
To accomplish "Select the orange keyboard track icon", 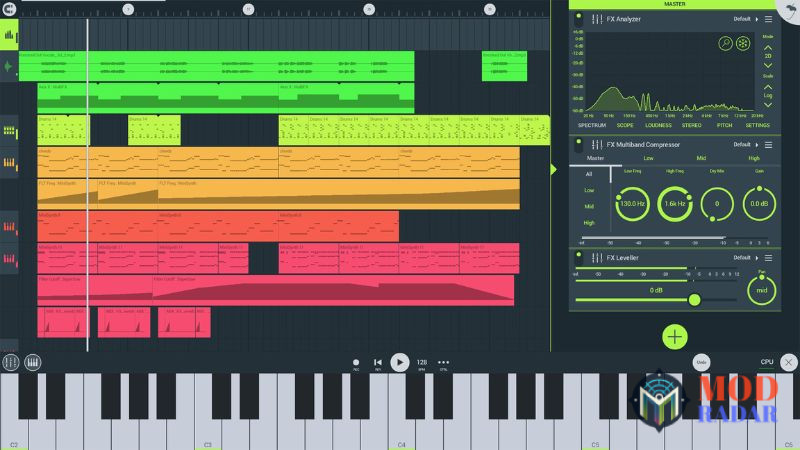I will pyautogui.click(x=9, y=163).
